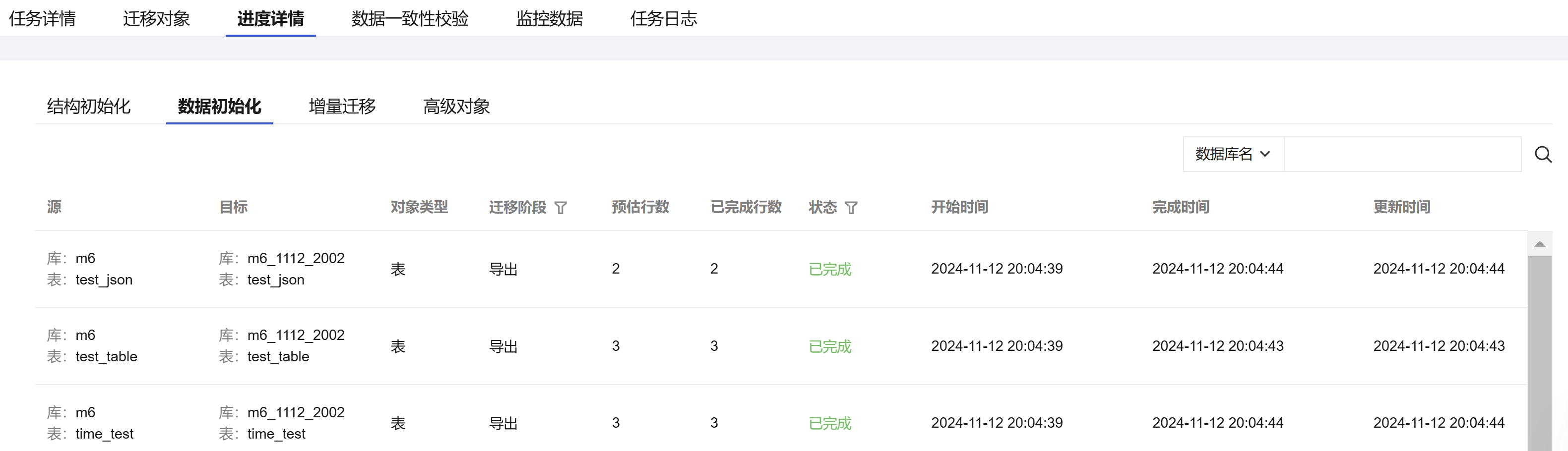This screenshot has width=1568, height=451.
Task: Click 已完成 status of test_json row
Action: point(829,269)
